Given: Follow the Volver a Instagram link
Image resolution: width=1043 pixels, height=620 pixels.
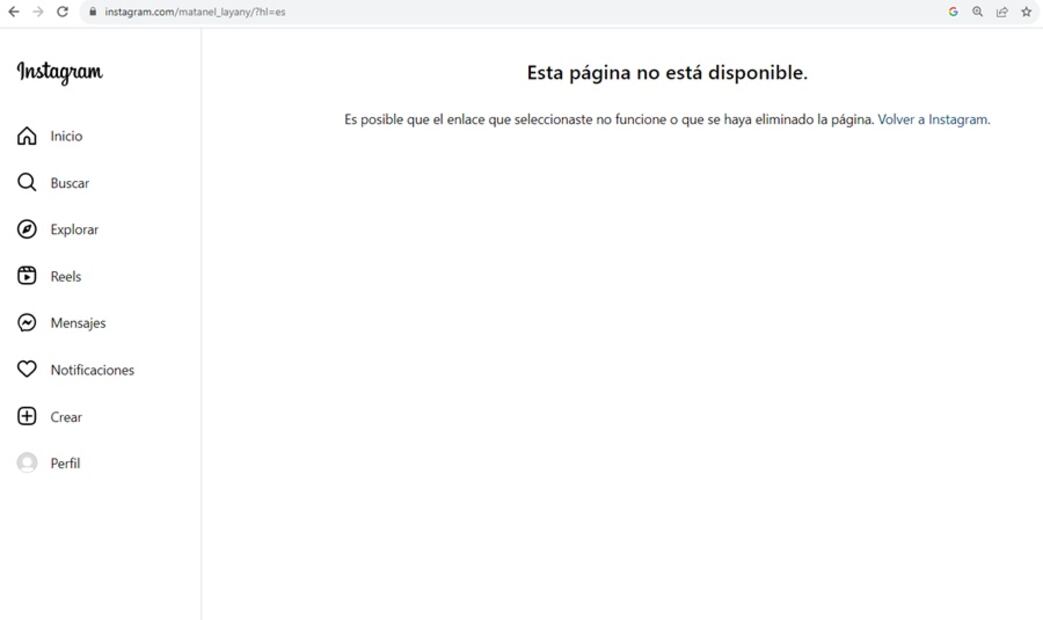Looking at the screenshot, I should click(932, 118).
